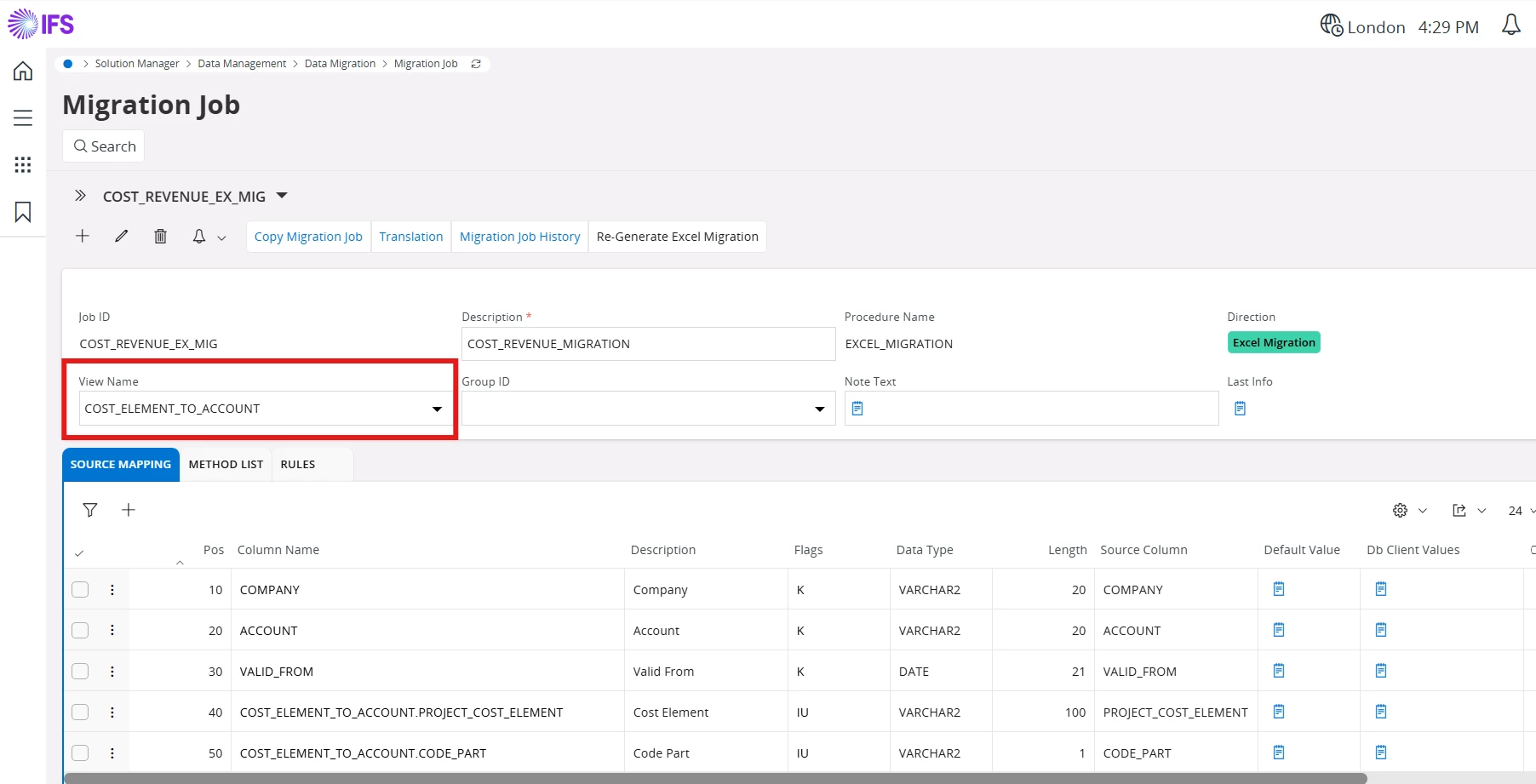Sort by the Pos column header
The height and width of the screenshot is (784, 1536).
[214, 550]
